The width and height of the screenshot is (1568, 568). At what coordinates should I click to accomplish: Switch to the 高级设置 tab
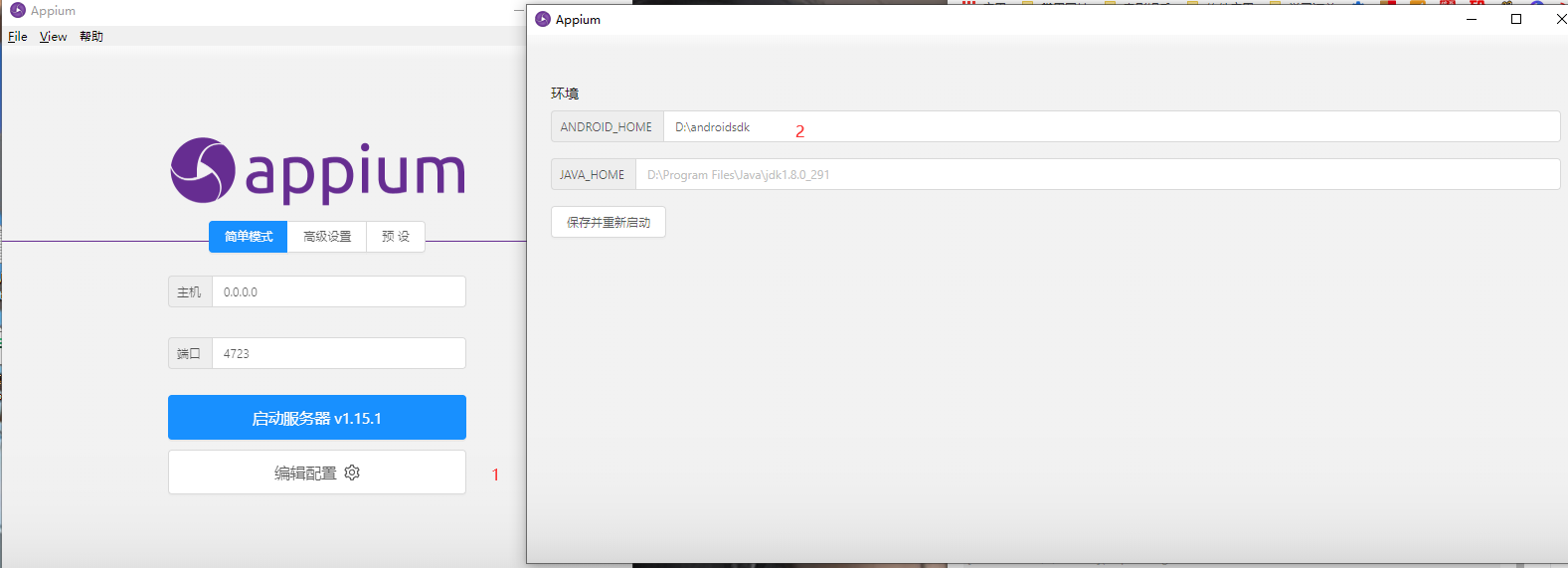pos(327,237)
